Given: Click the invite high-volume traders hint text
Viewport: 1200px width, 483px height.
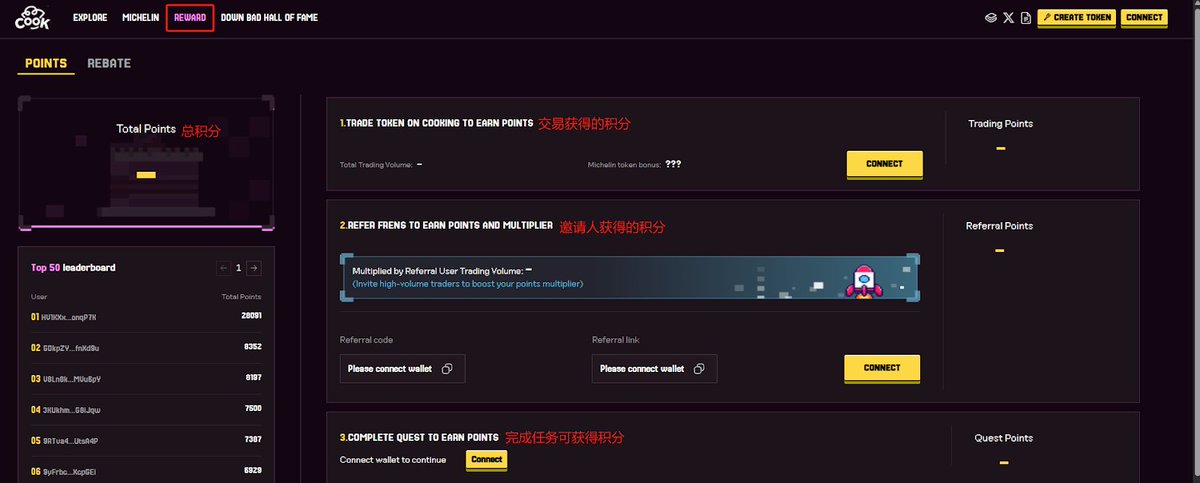Looking at the screenshot, I should [x=467, y=284].
